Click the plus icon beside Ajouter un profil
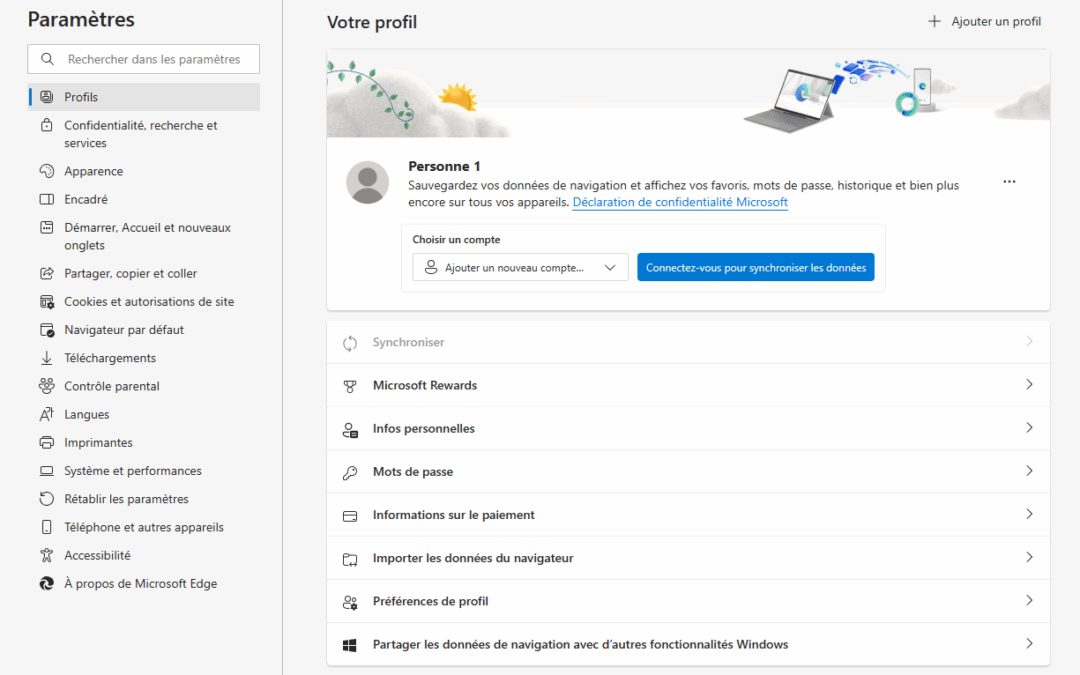The height and width of the screenshot is (675, 1080). tap(934, 21)
